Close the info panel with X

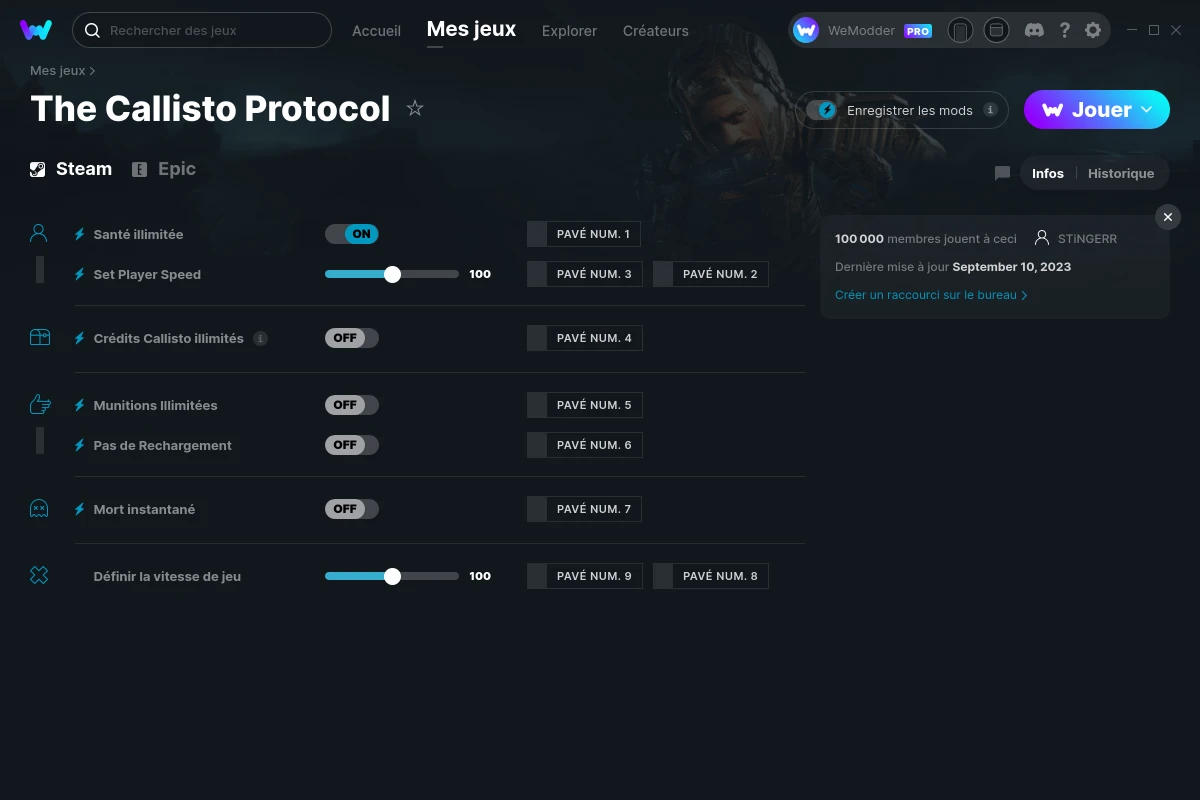coord(1168,217)
